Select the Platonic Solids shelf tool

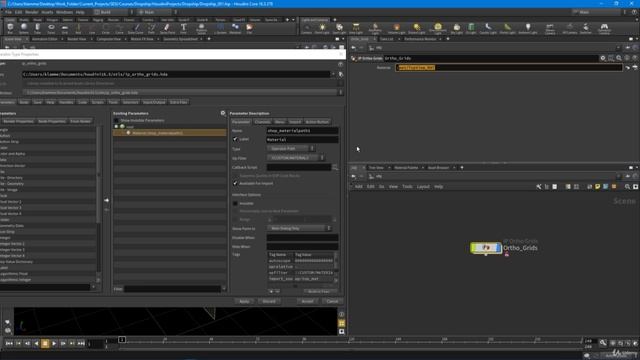201,29
